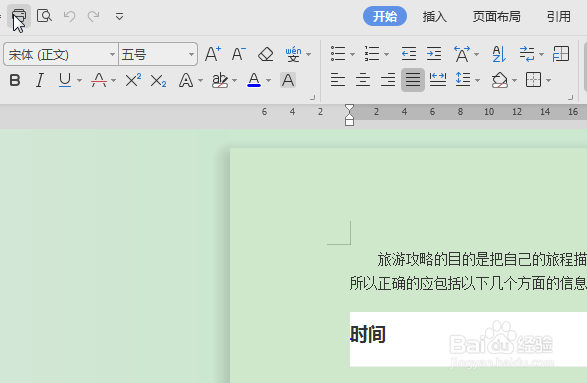This screenshot has width=587, height=383.
Task: Align text left
Action: point(338,80)
